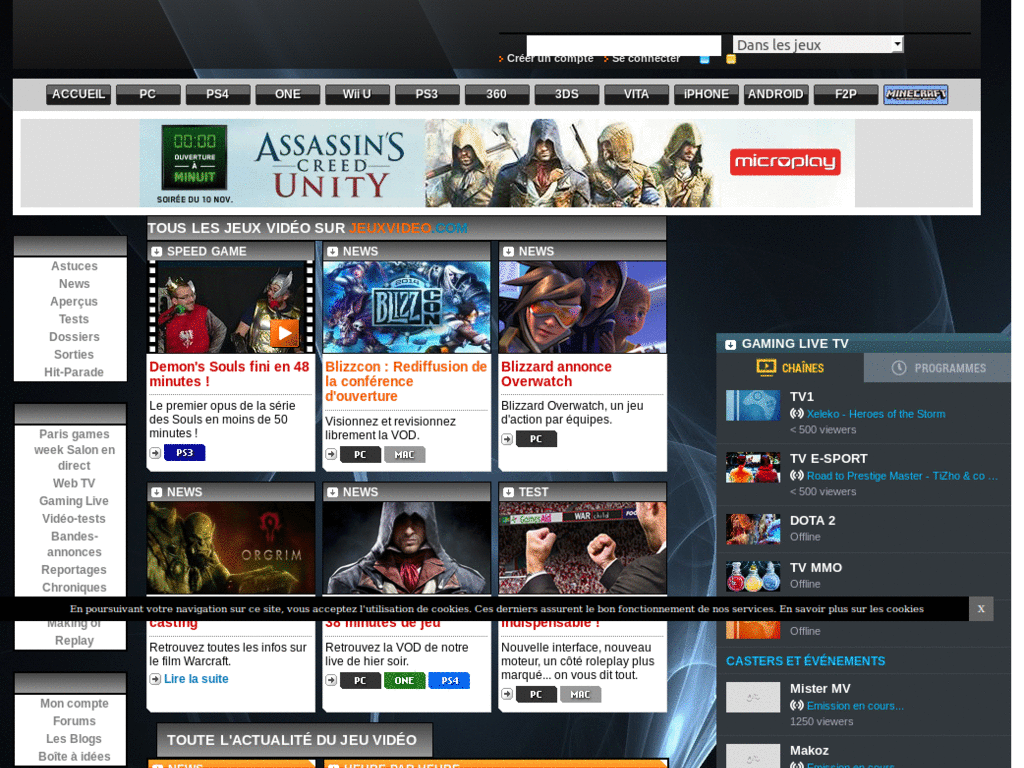This screenshot has height=768, width=1024.
Task: Open the Assassin's Creed Unity banner ad
Action: 497,163
